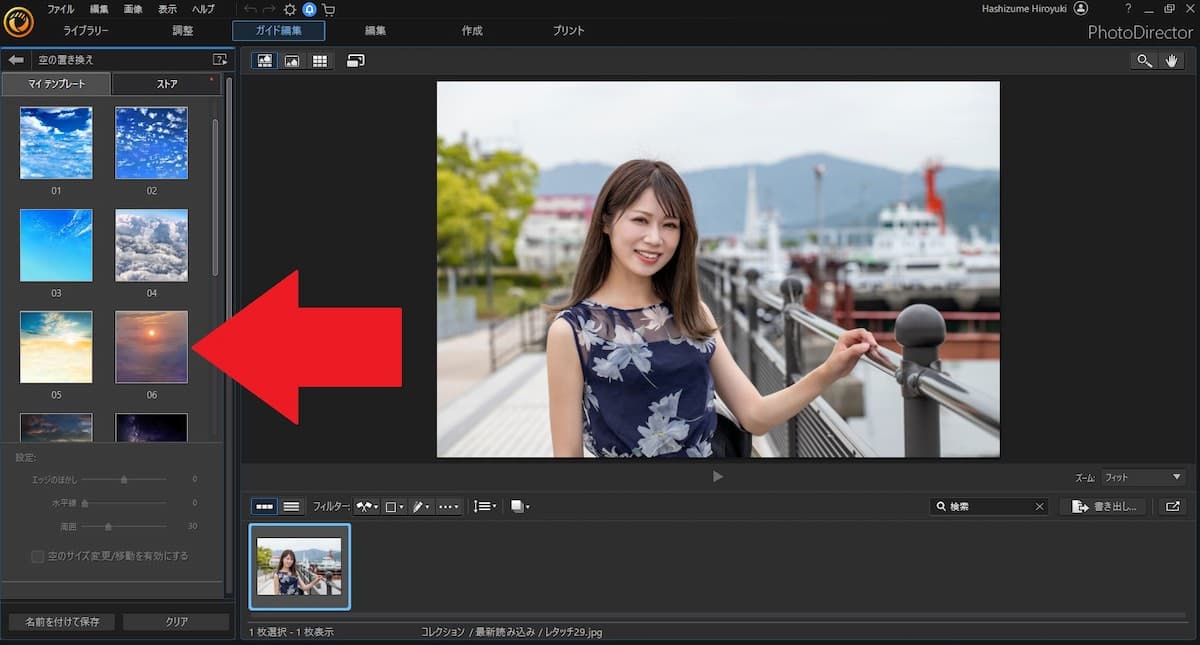This screenshot has width=1200, height=645.
Task: Open the store shopping cart icon
Action: click(328, 9)
